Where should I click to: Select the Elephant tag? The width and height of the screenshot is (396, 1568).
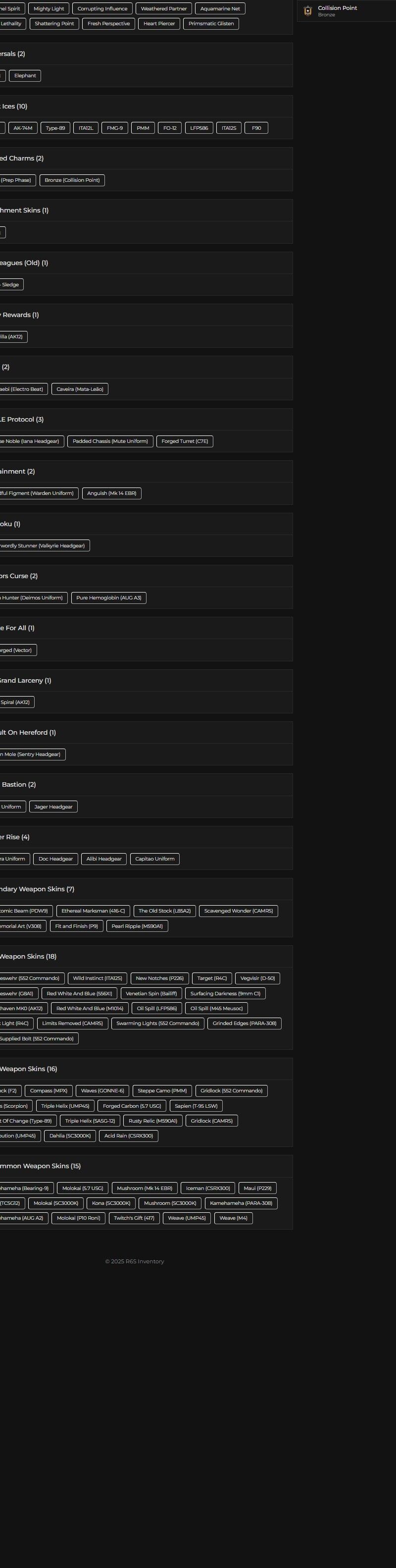[x=25, y=75]
